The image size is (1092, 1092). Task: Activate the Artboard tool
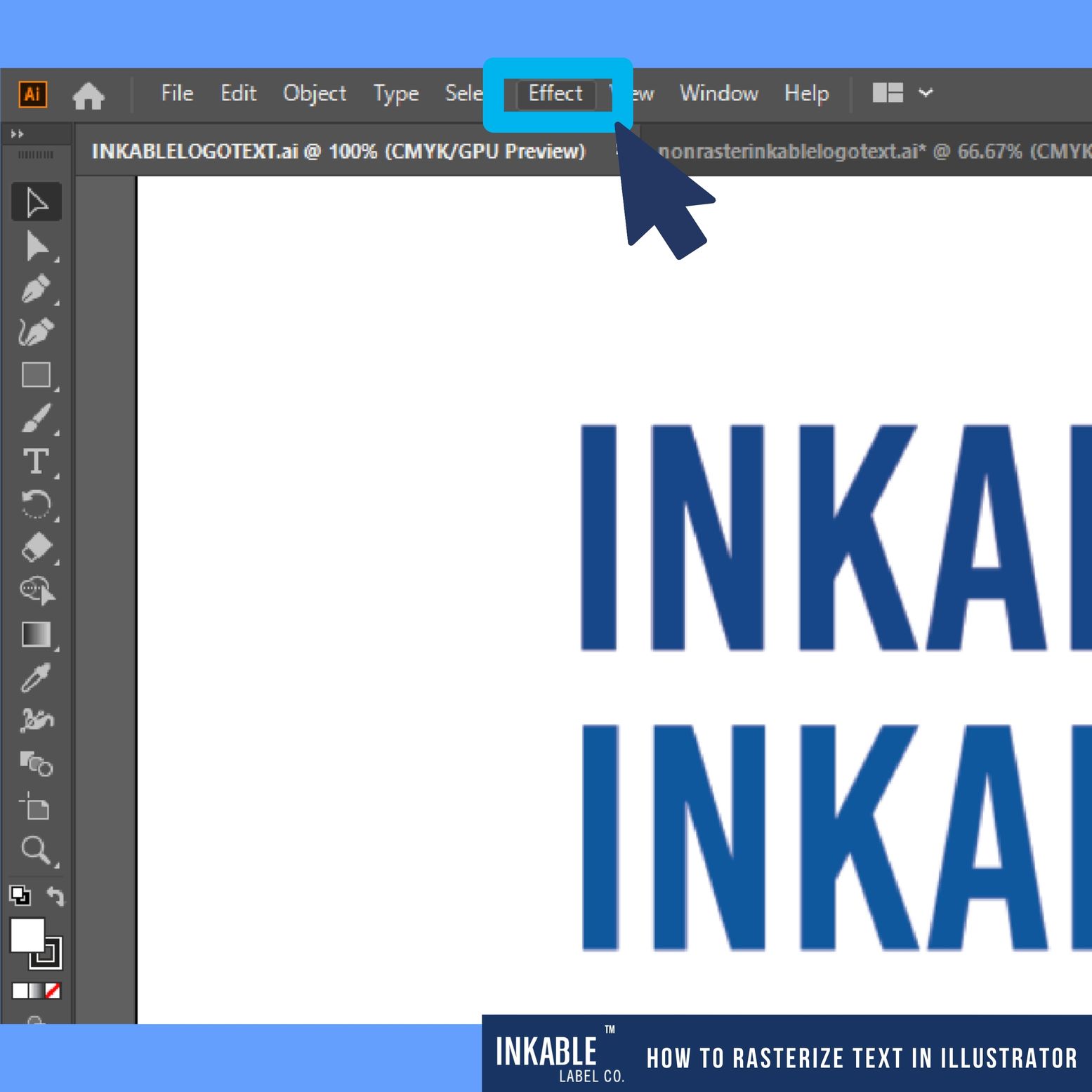35,807
